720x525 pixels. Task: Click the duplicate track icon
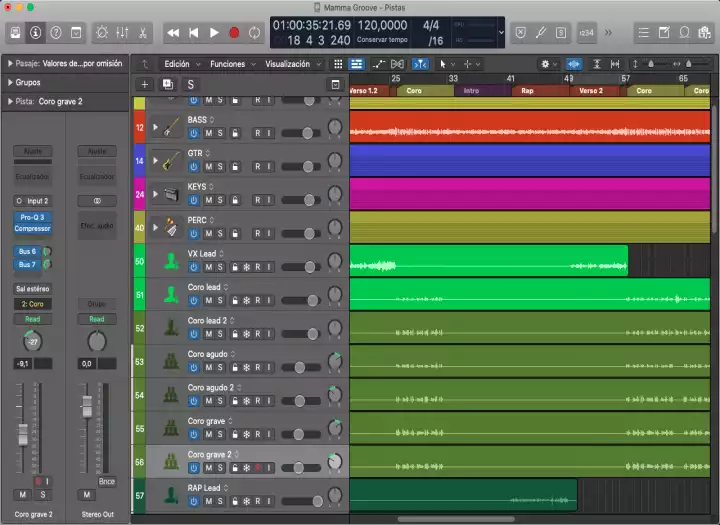click(168, 85)
